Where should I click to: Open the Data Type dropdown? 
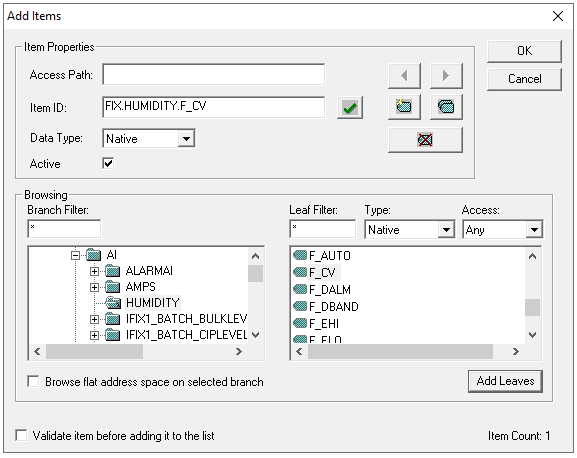[x=186, y=139]
